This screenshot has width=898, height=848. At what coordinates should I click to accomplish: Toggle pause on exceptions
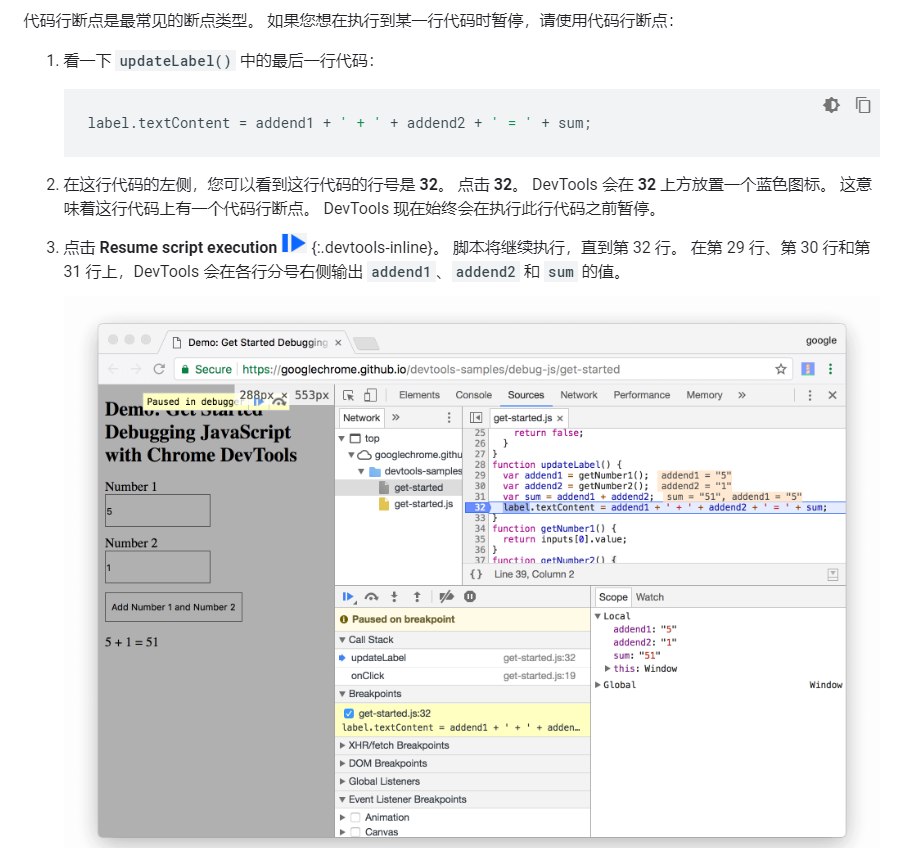[x=470, y=597]
